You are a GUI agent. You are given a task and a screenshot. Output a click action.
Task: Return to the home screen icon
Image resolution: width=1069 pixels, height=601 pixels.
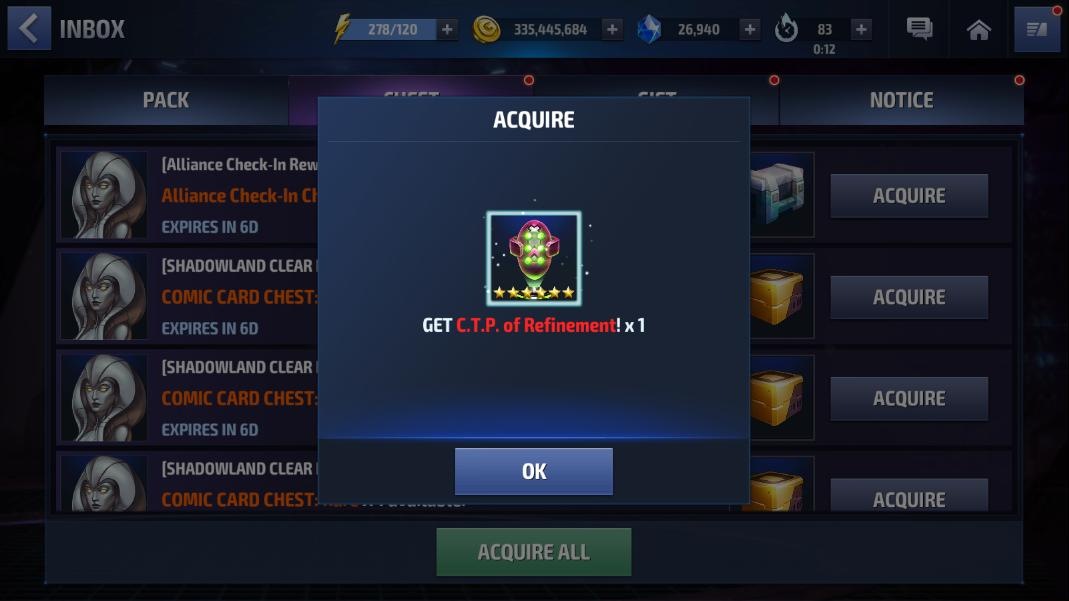point(978,29)
